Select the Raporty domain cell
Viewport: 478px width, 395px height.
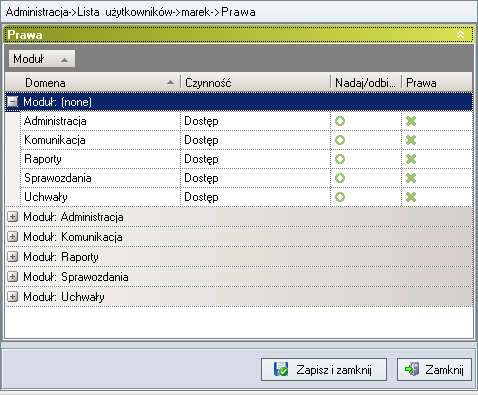100,159
